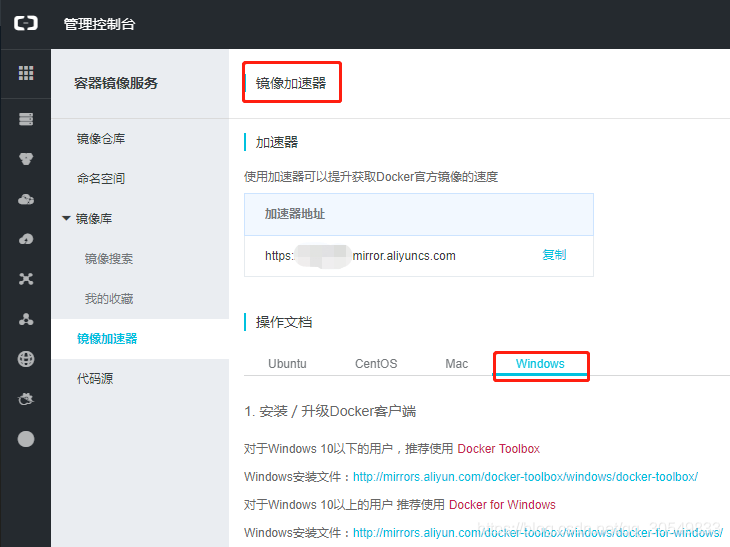Click the 加速器 section heading
Viewport: 730px width, 547px height.
click(x=277, y=142)
